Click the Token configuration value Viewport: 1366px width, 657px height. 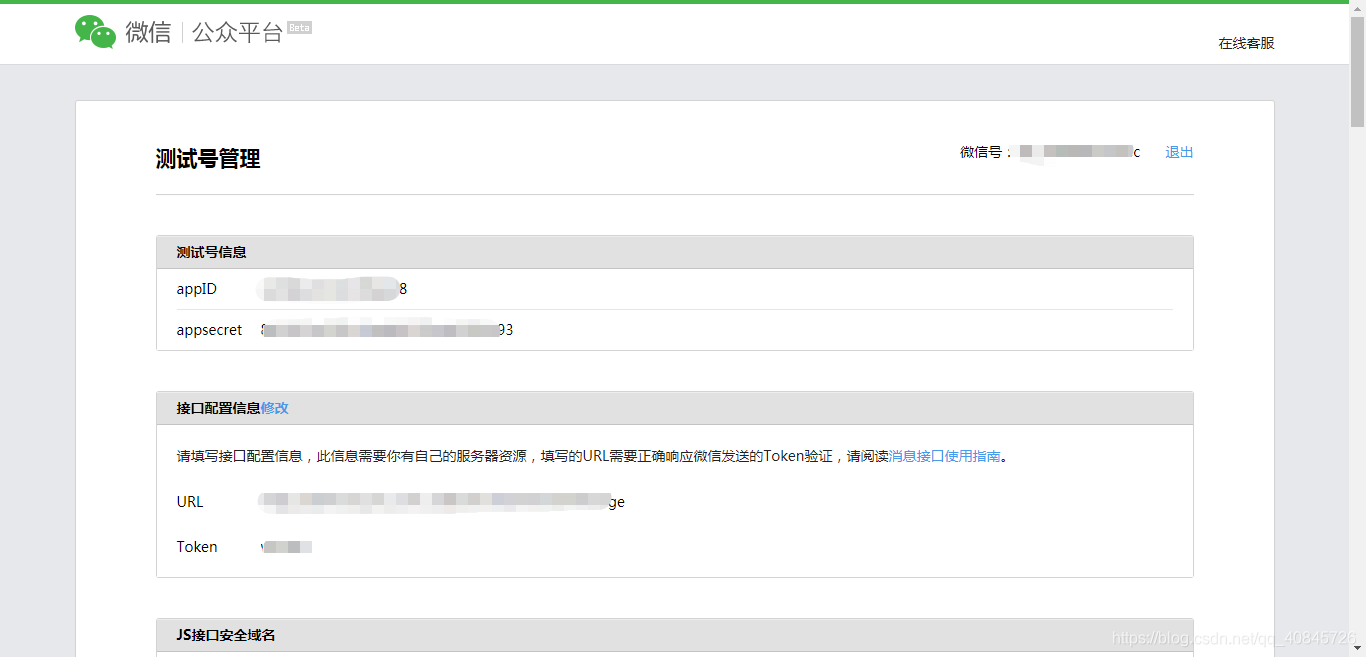coord(286,546)
